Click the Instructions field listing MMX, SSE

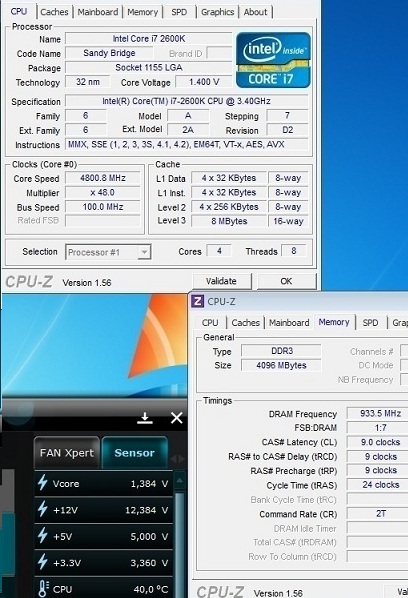pyautogui.click(x=186, y=145)
